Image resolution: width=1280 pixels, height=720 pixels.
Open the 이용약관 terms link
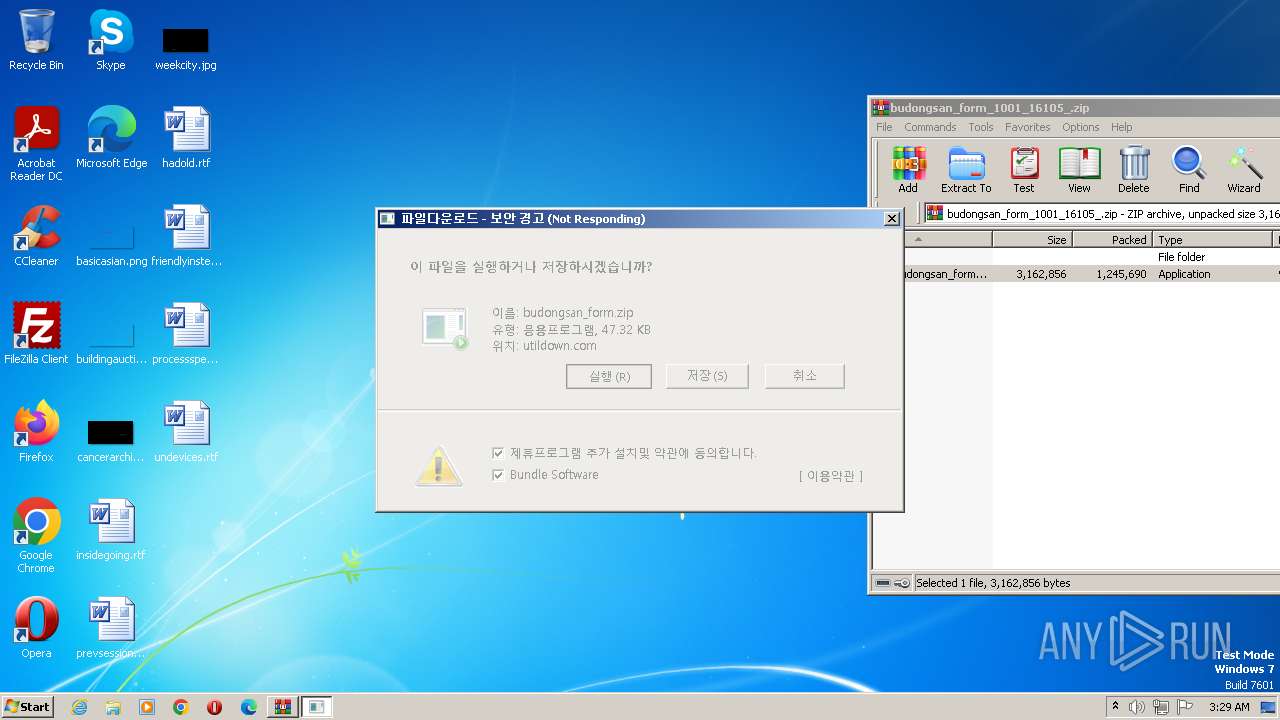(831, 476)
